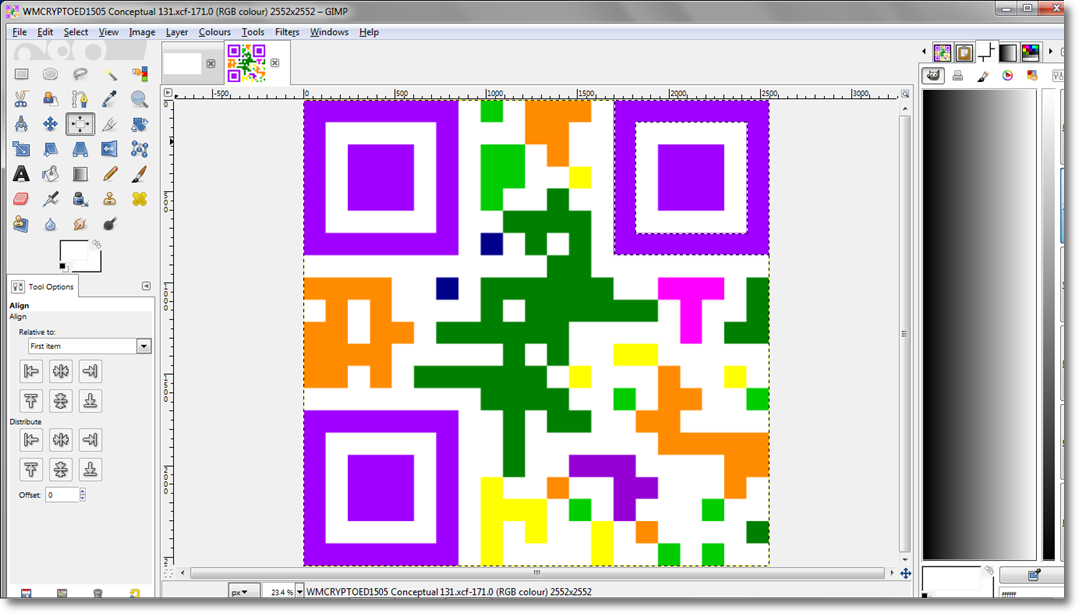
Task: Select the Fuzzy Select magic wand tool
Action: point(110,74)
